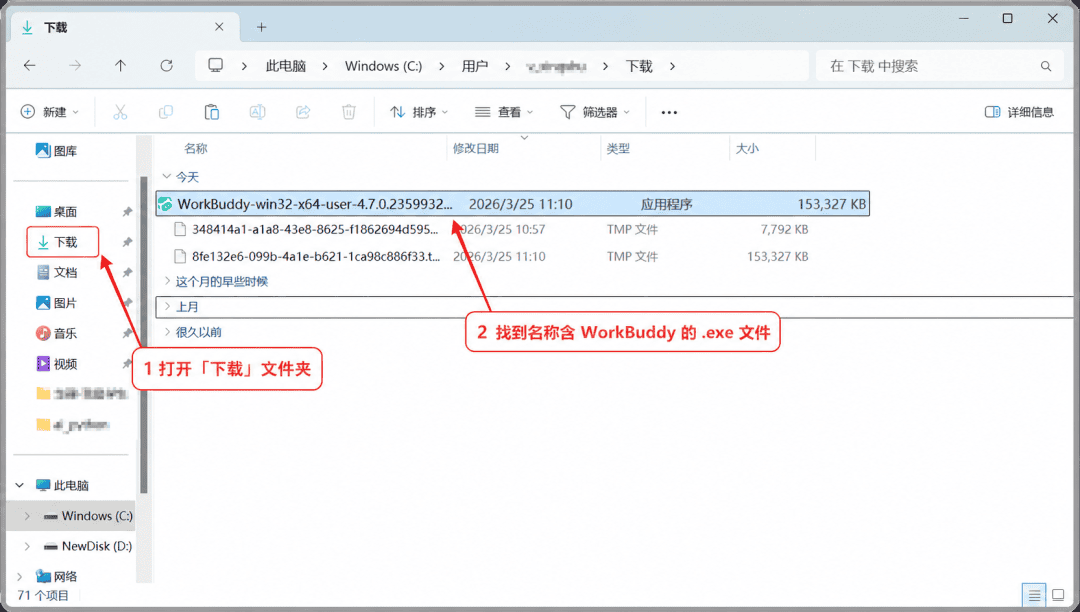Unpin 文档 using its pin icon
Screen dimensions: 1080x612
click(127, 273)
